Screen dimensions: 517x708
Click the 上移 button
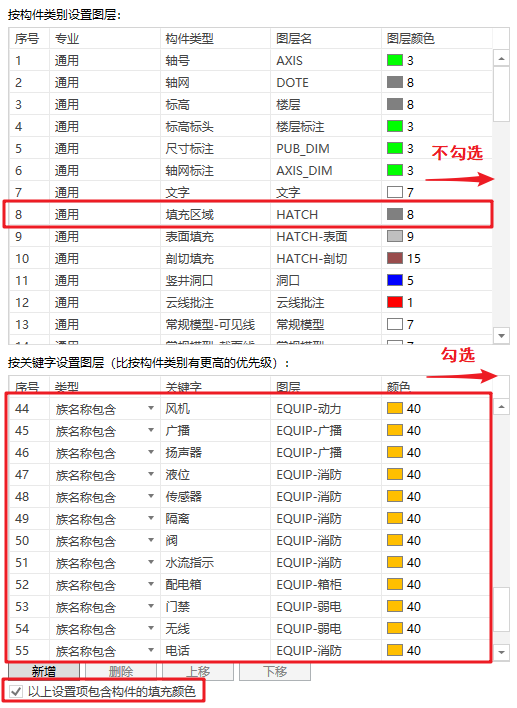coord(198,672)
